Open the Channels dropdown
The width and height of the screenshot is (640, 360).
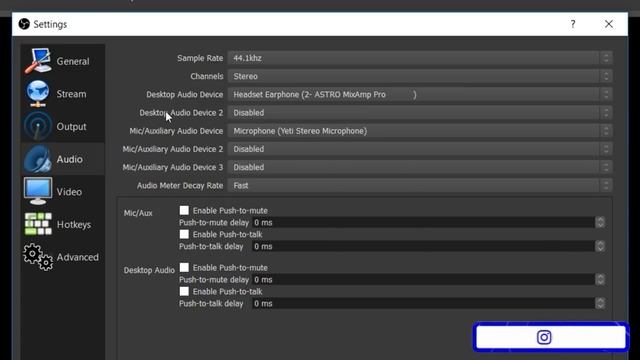[420, 76]
